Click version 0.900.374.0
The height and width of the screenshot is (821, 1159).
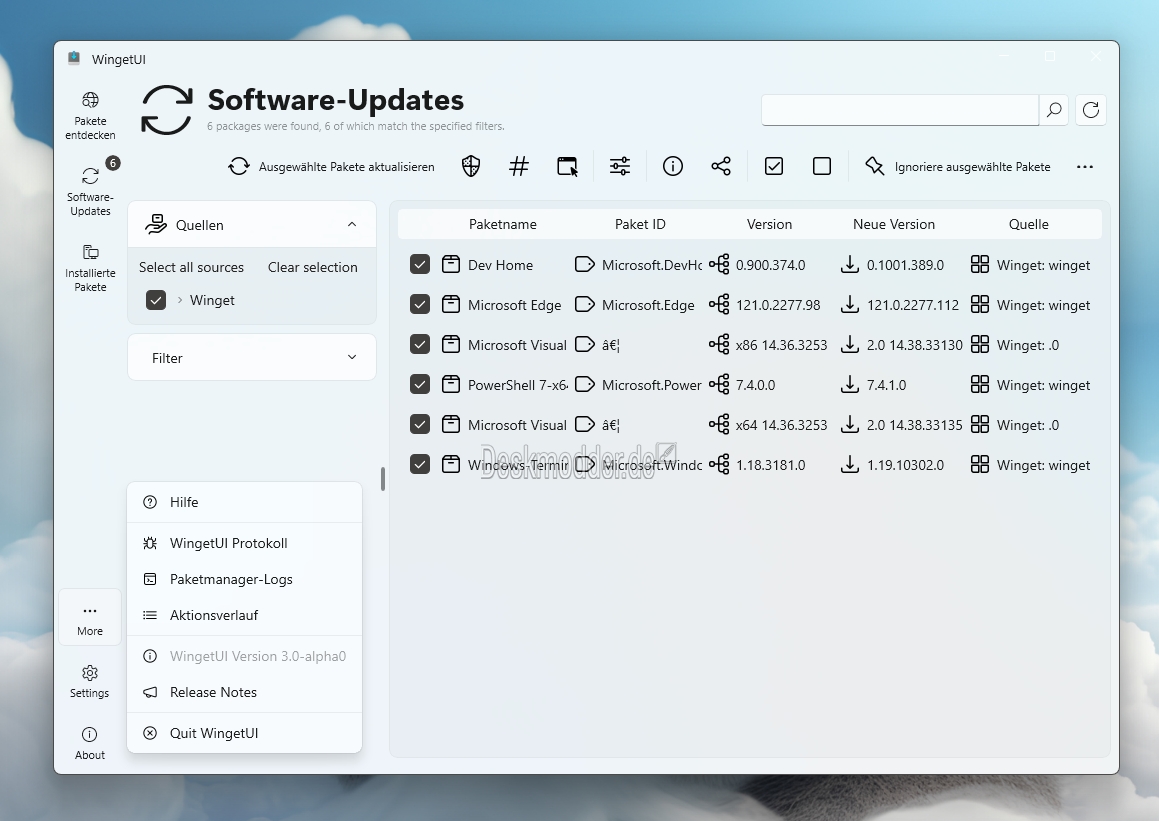pos(770,265)
